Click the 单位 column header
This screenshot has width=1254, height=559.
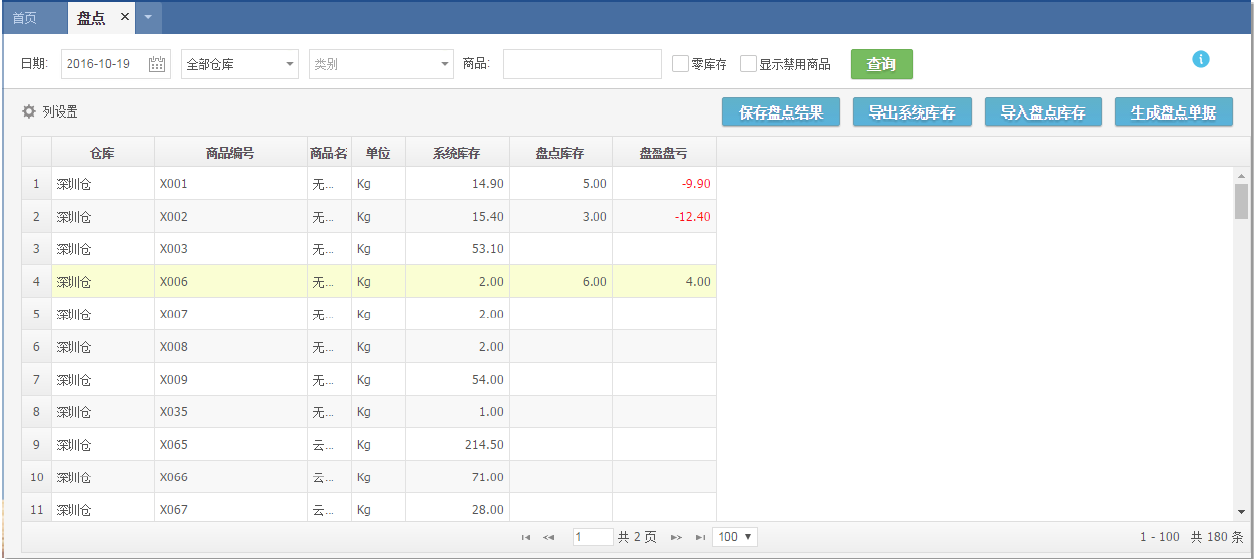(x=378, y=153)
